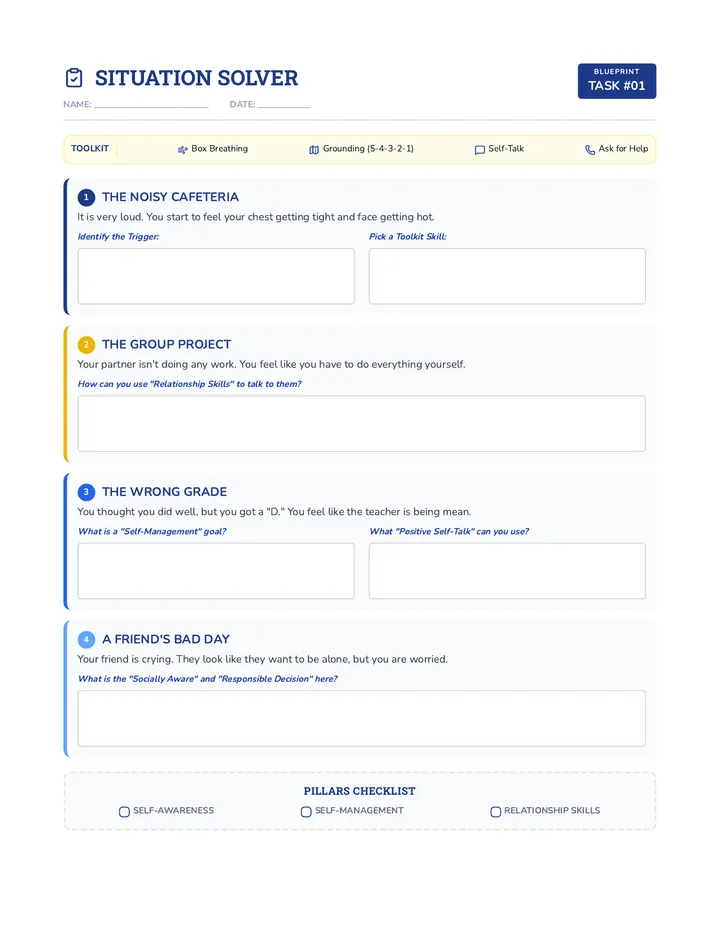The image size is (720, 932).
Task: Click the Pick a Toolkit Skill answer box
Action: tap(507, 276)
